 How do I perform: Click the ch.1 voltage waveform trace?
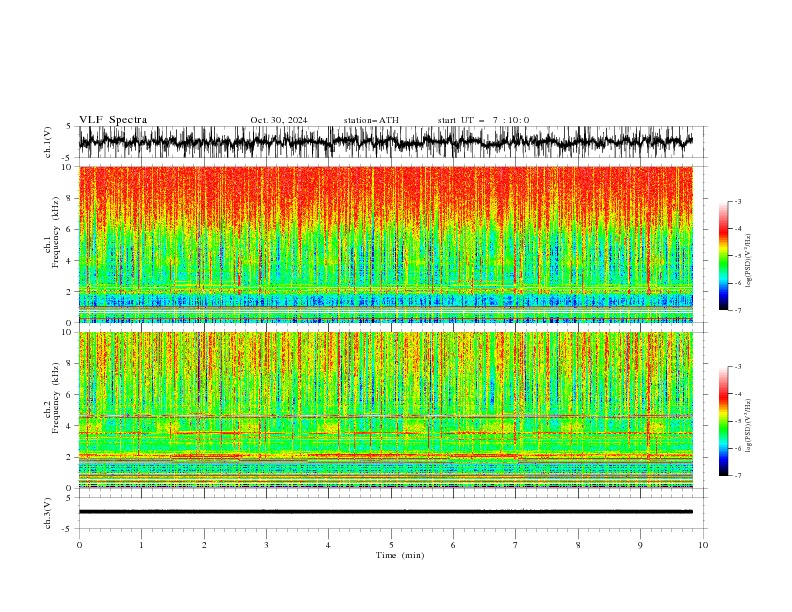pos(385,142)
